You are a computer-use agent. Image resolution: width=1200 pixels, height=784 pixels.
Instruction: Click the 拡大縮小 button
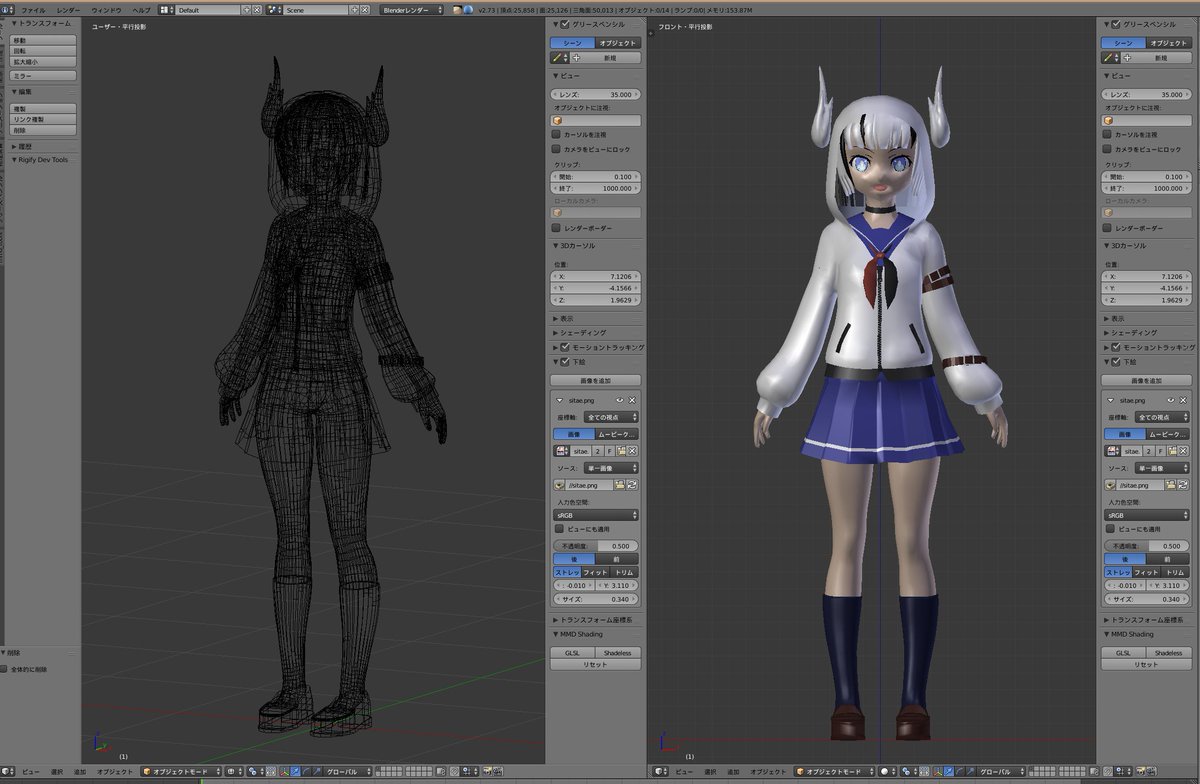coord(43,61)
